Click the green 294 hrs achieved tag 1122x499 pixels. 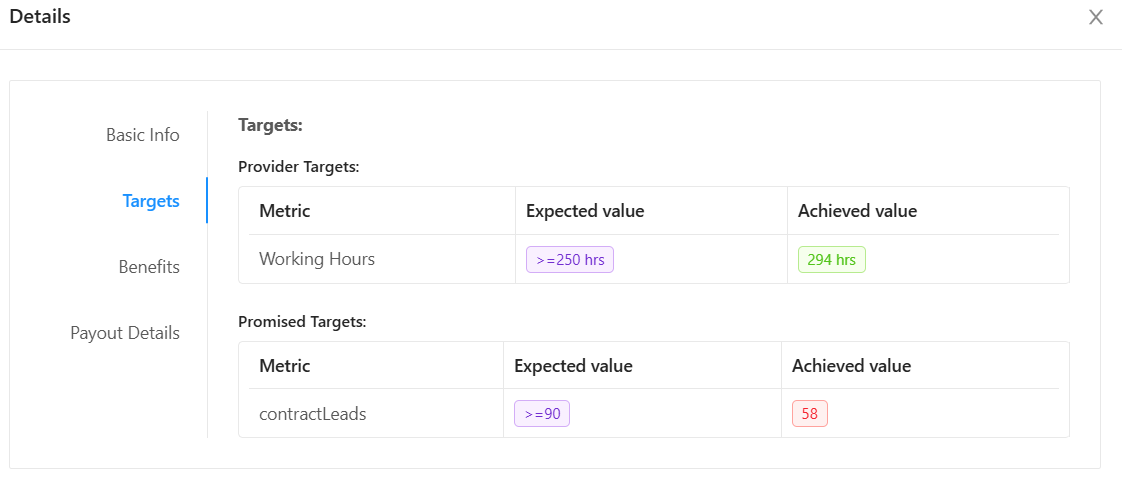coord(831,260)
